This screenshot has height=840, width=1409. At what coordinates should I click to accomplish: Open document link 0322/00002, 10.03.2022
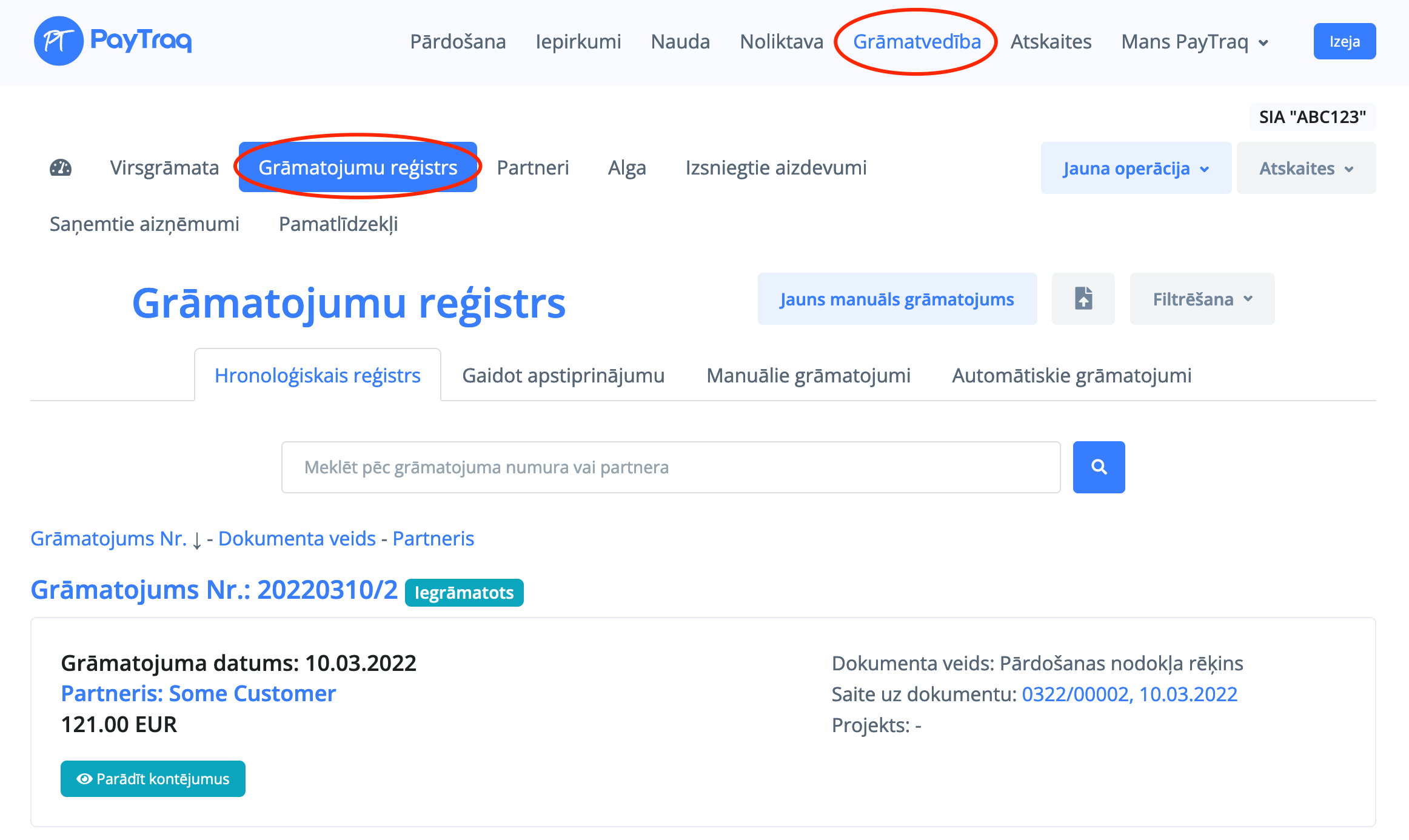pyautogui.click(x=1129, y=694)
